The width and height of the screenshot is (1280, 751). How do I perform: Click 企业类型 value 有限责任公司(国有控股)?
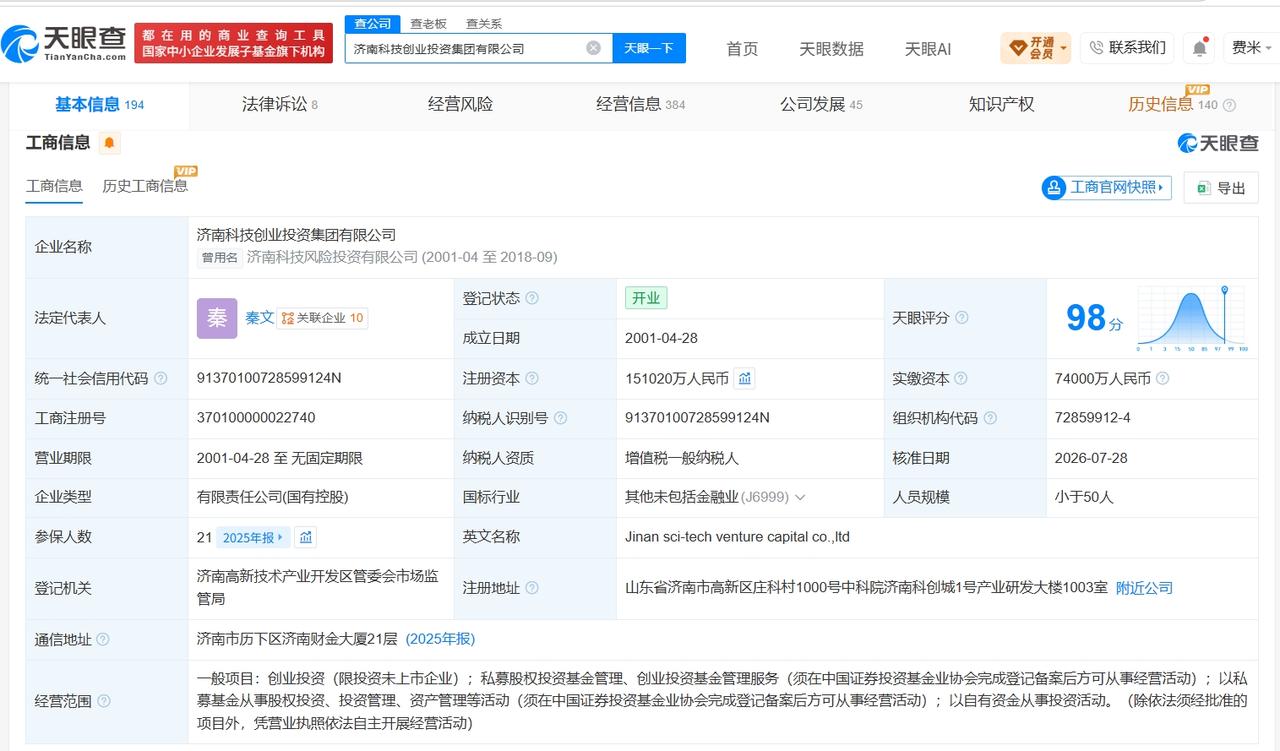tap(272, 497)
